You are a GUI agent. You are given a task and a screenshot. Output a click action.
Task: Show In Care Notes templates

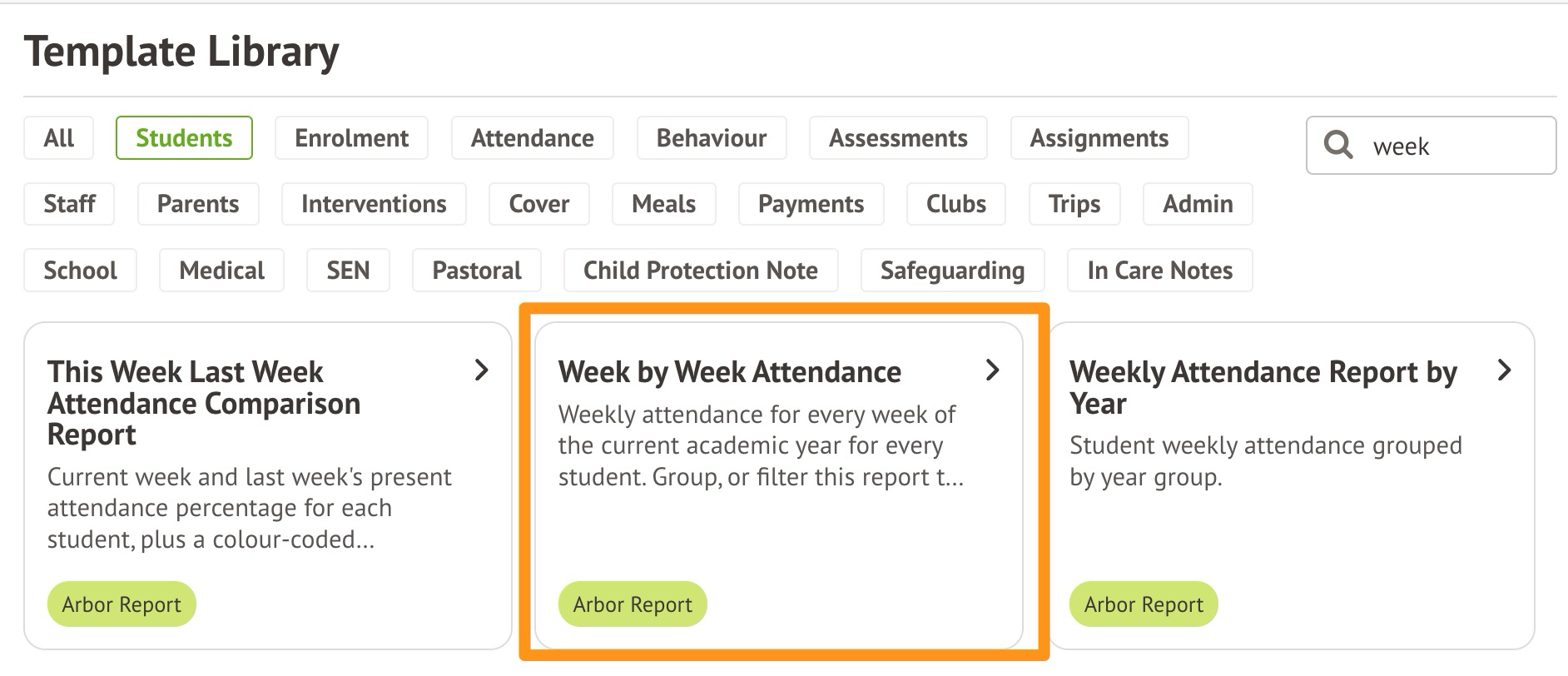[x=1159, y=271]
